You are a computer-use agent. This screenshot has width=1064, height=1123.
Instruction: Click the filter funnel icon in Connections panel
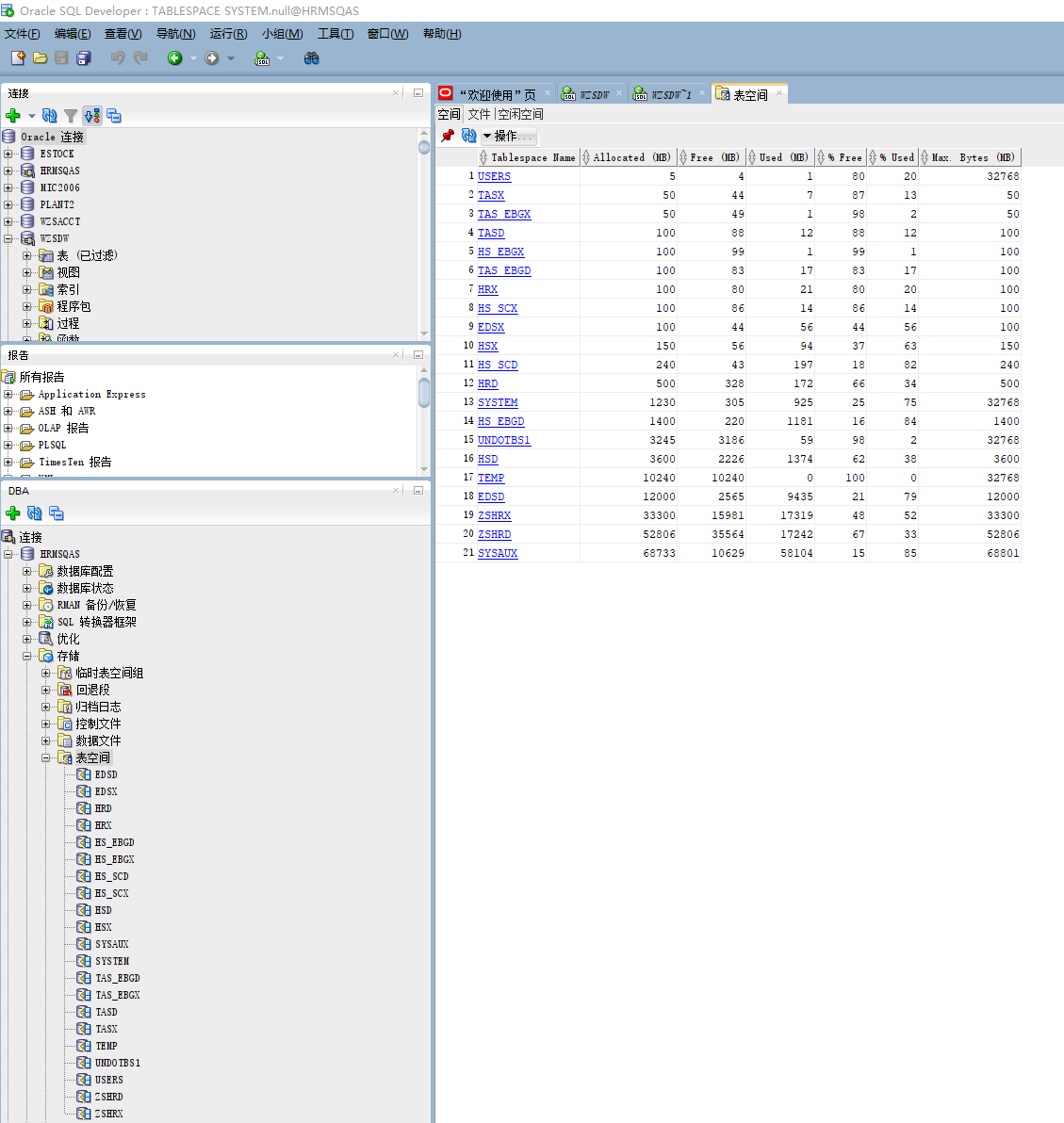71,116
